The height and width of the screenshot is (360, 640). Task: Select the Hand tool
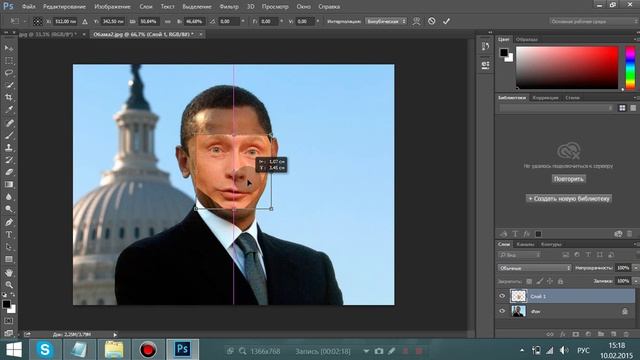(x=9, y=272)
